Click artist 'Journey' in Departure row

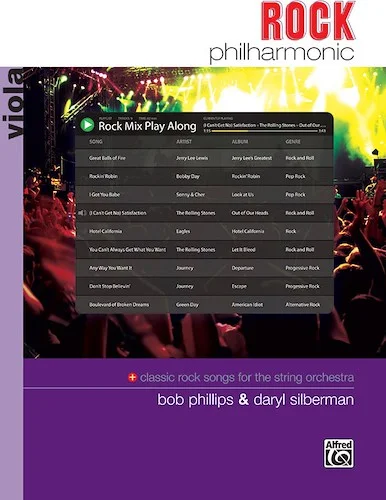184,268
